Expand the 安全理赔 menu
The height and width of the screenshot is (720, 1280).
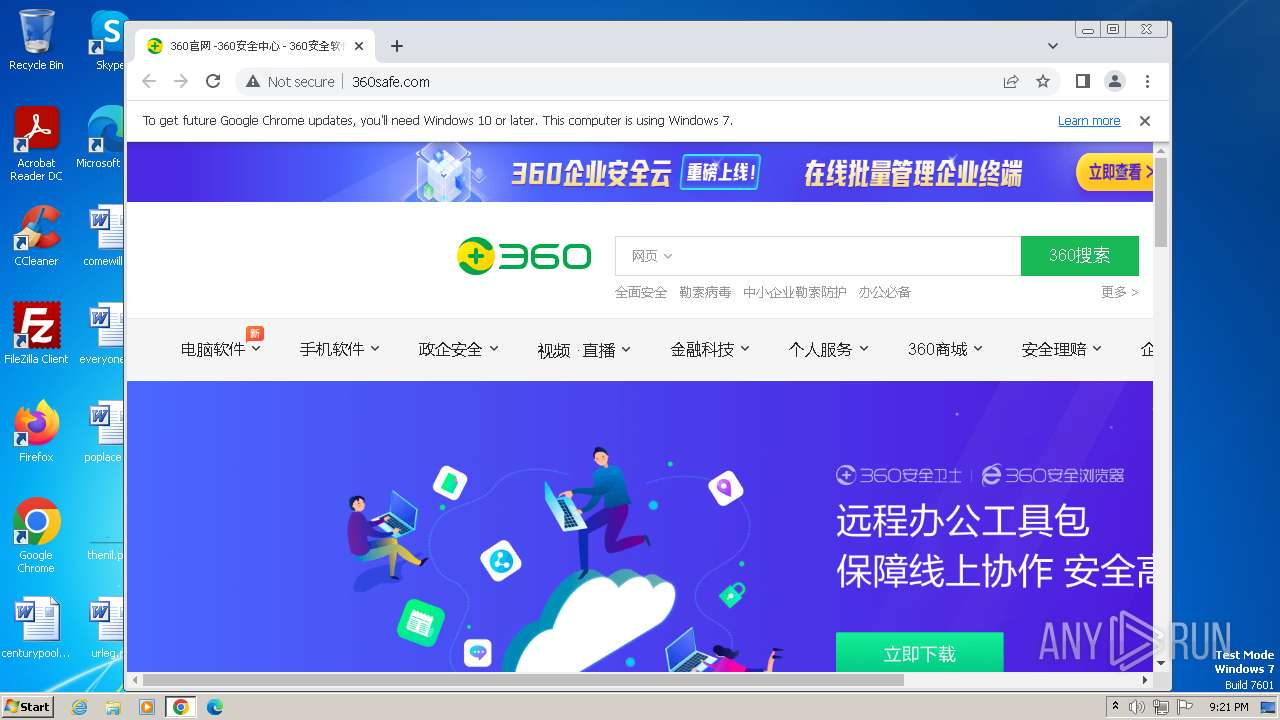(x=1061, y=349)
